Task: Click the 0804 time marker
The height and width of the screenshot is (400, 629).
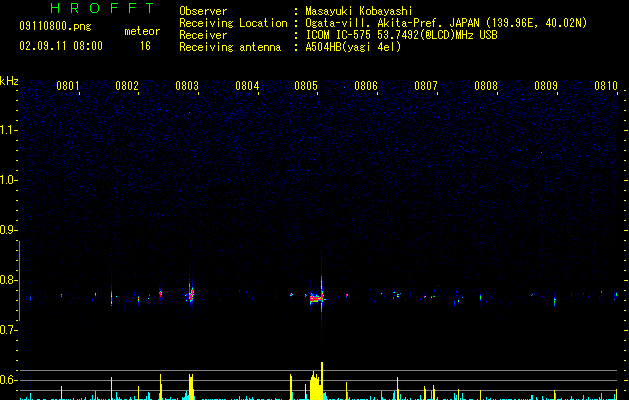Action: point(247,86)
